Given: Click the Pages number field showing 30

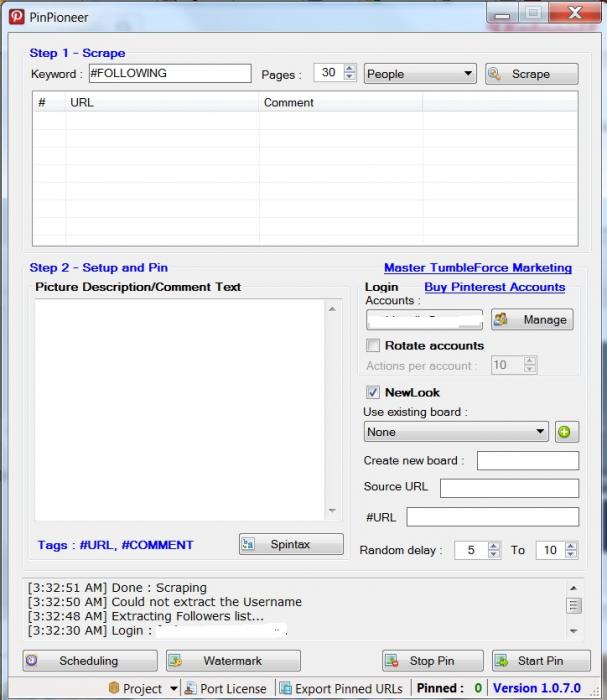Looking at the screenshot, I should 329,73.
